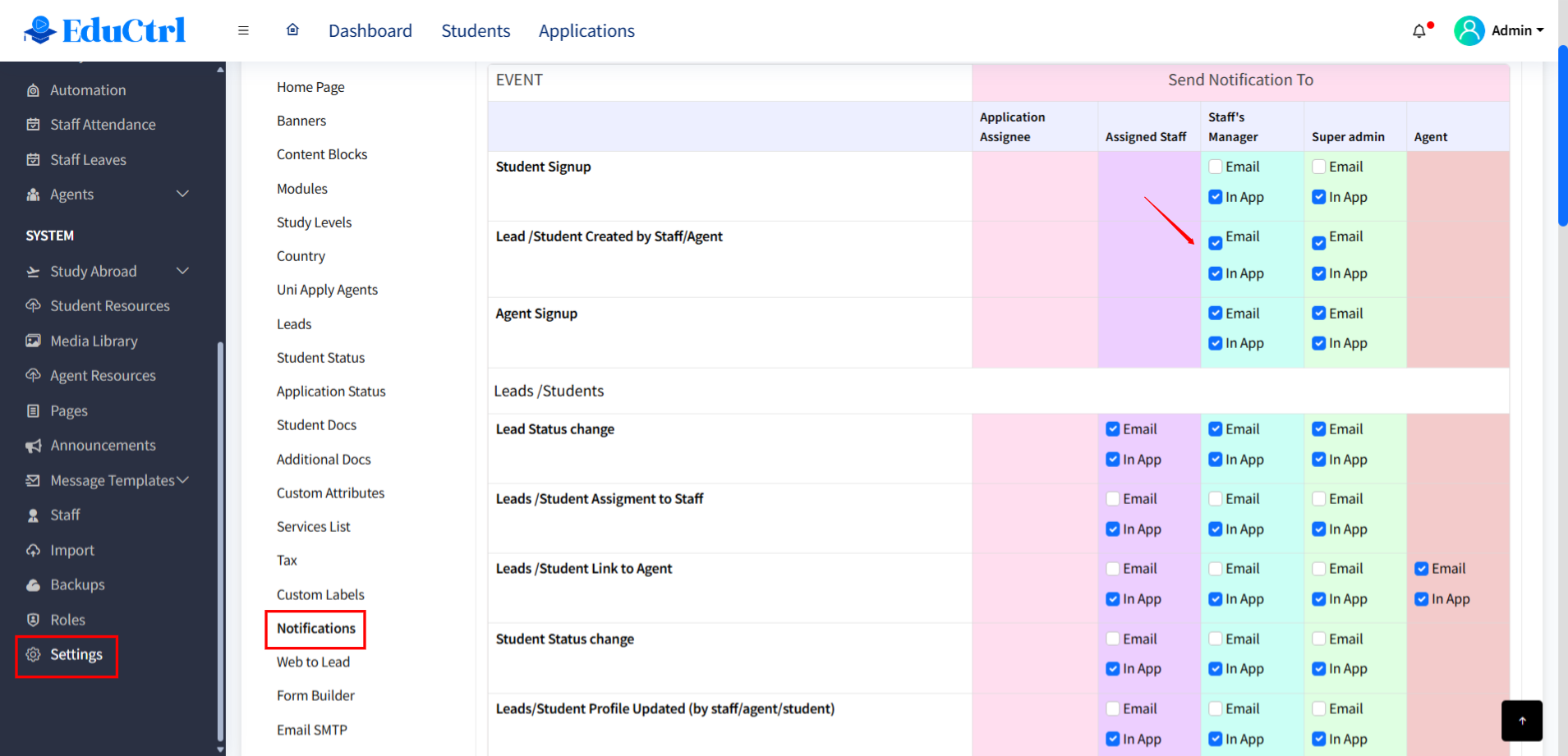Expand the Agents sidebar submenu
Image resolution: width=1568 pixels, height=756 pixels.
point(182,195)
